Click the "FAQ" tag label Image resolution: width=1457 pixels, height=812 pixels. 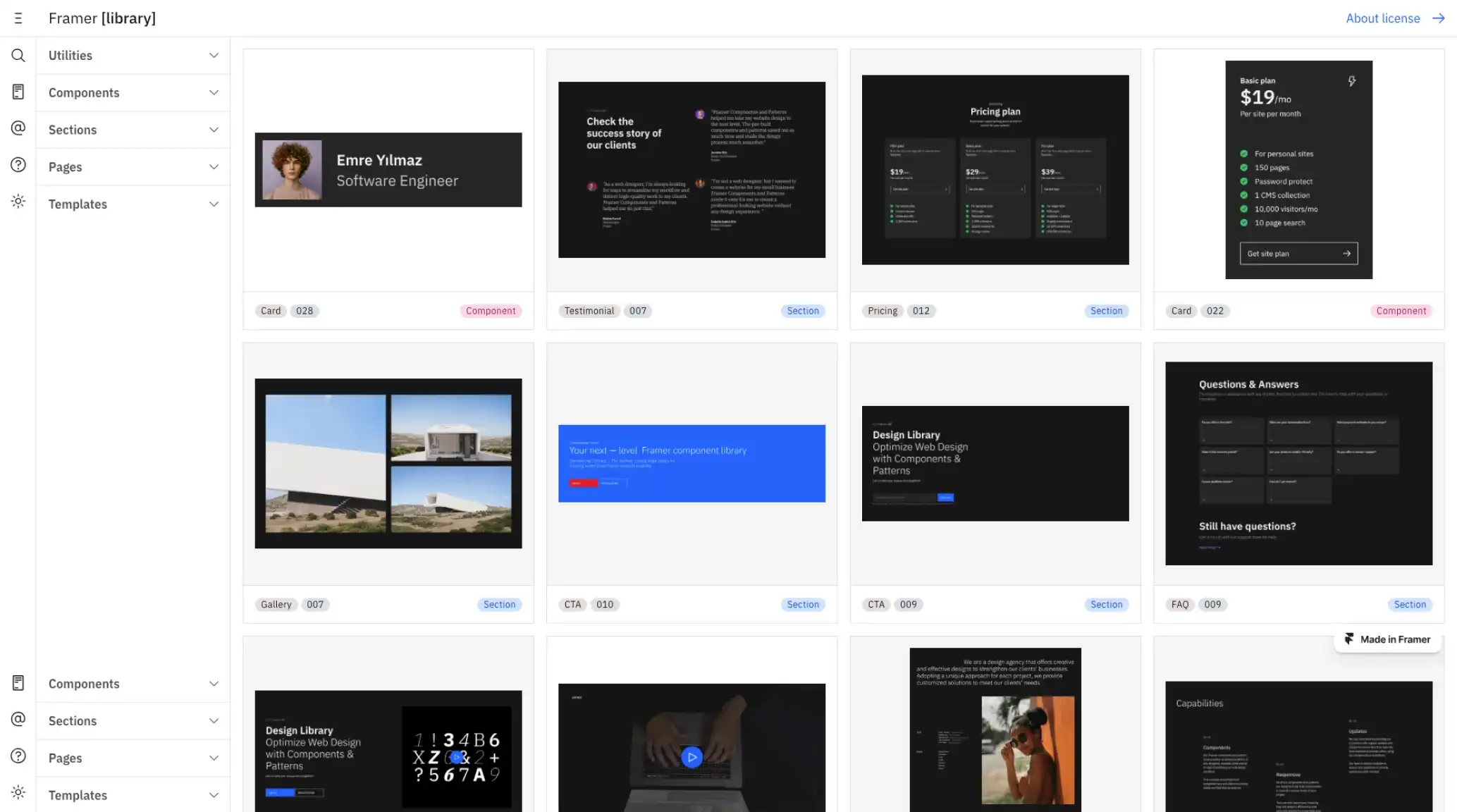1180,605
